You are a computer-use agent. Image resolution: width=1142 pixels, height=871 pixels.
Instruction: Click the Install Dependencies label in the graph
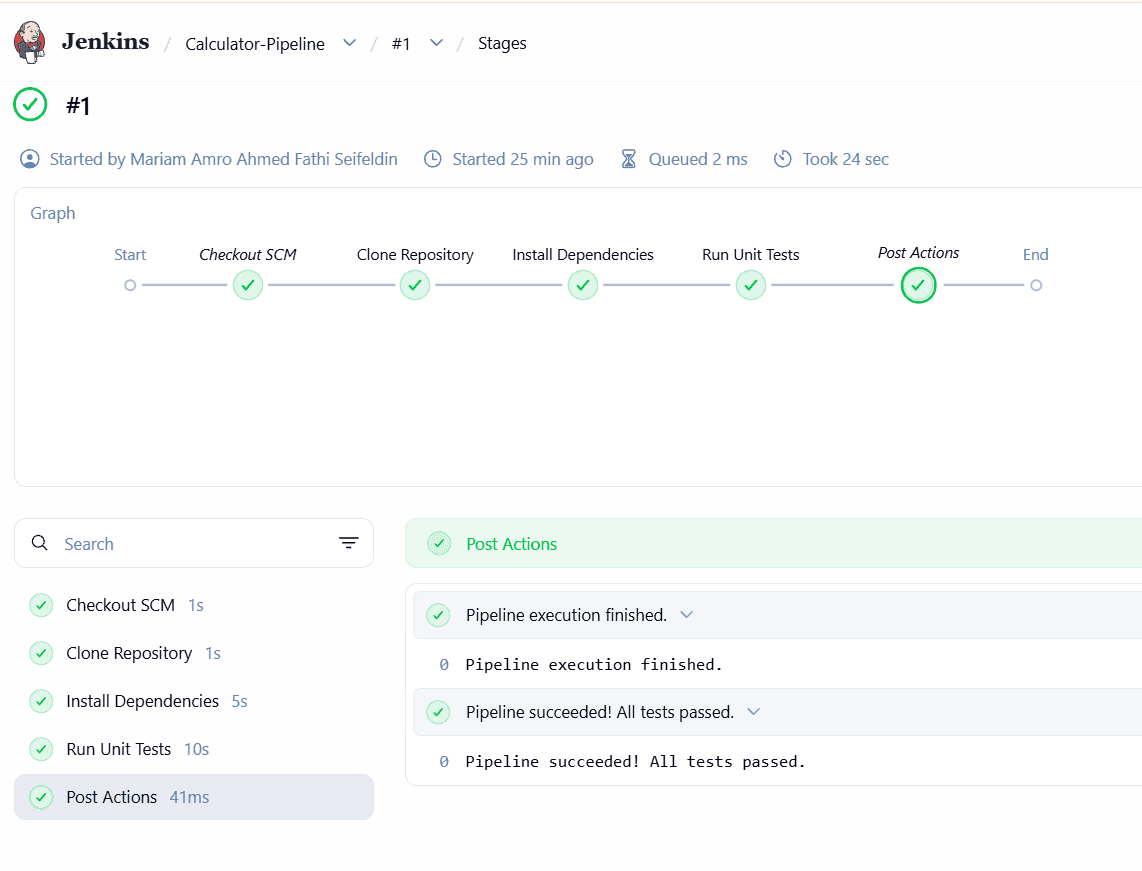pyautogui.click(x=583, y=255)
